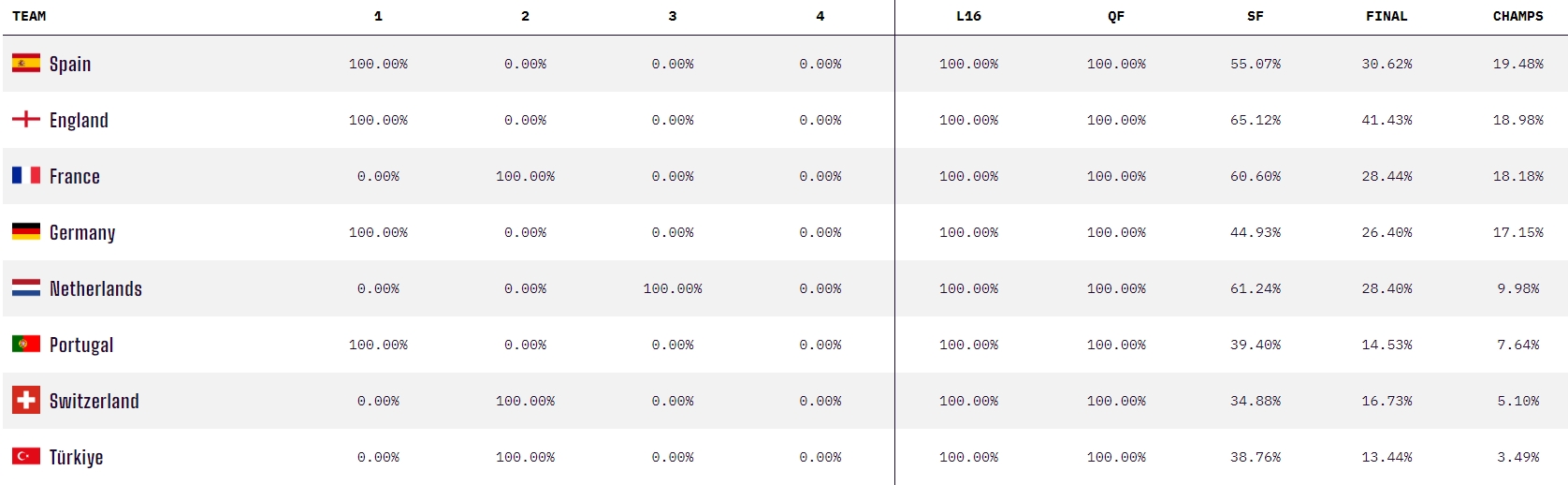The width and height of the screenshot is (1568, 485).
Task: Sort by the FINAL column header
Action: [x=1387, y=16]
